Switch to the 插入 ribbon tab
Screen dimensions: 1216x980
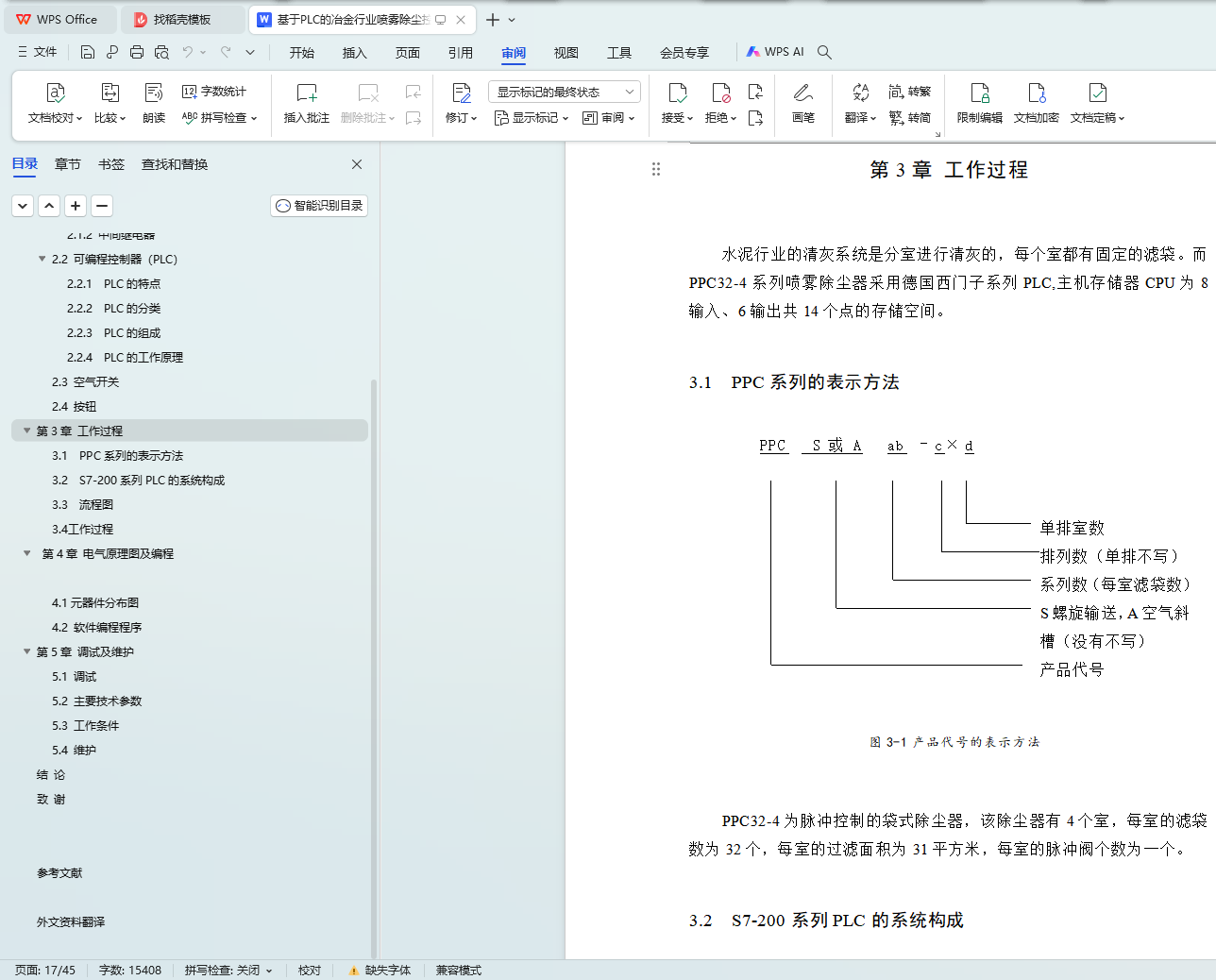click(355, 53)
